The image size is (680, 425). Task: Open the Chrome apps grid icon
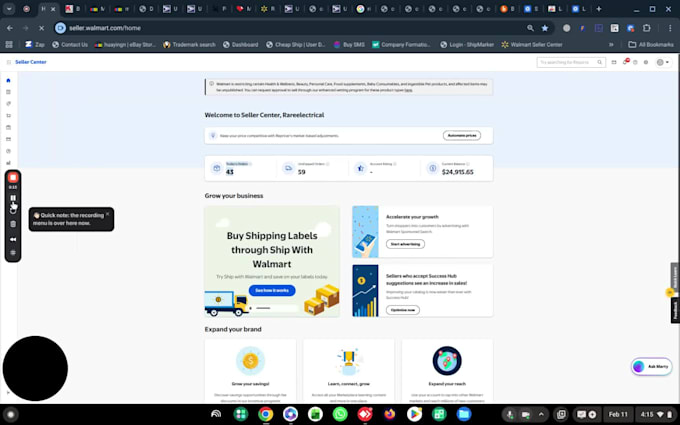pos(9,44)
